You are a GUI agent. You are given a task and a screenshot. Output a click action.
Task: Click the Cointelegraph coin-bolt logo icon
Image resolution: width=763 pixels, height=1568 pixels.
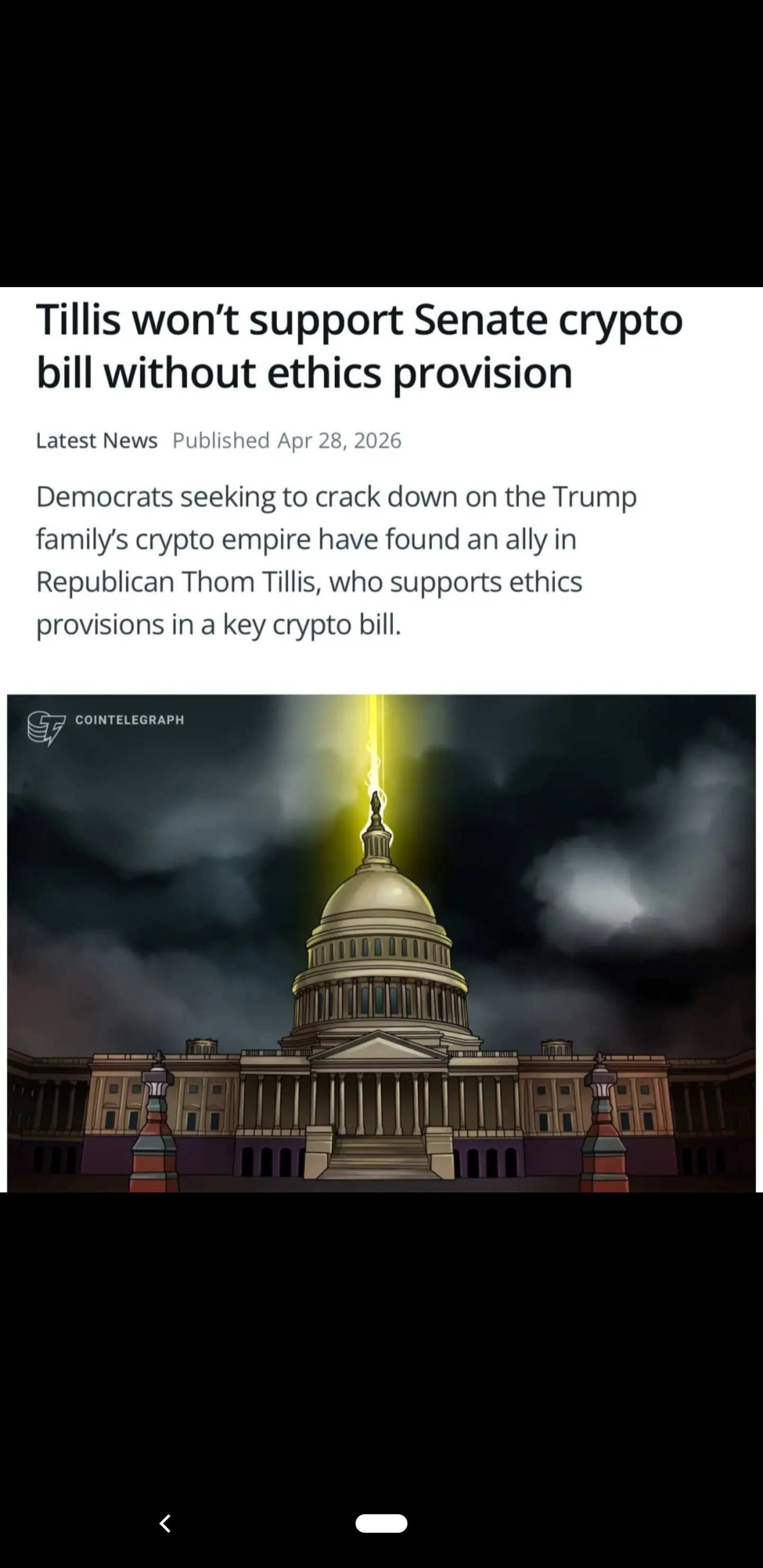coord(46,728)
